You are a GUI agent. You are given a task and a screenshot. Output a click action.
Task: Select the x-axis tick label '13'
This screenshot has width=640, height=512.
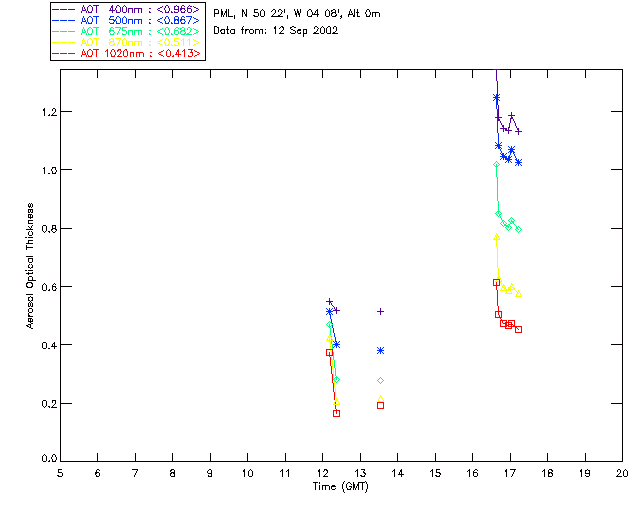point(360,474)
